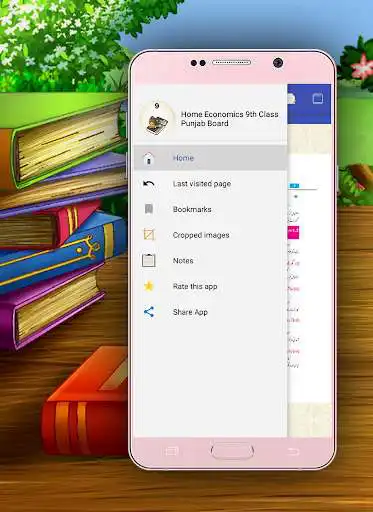Tap the Last visited page undo arrow icon

[149, 184]
